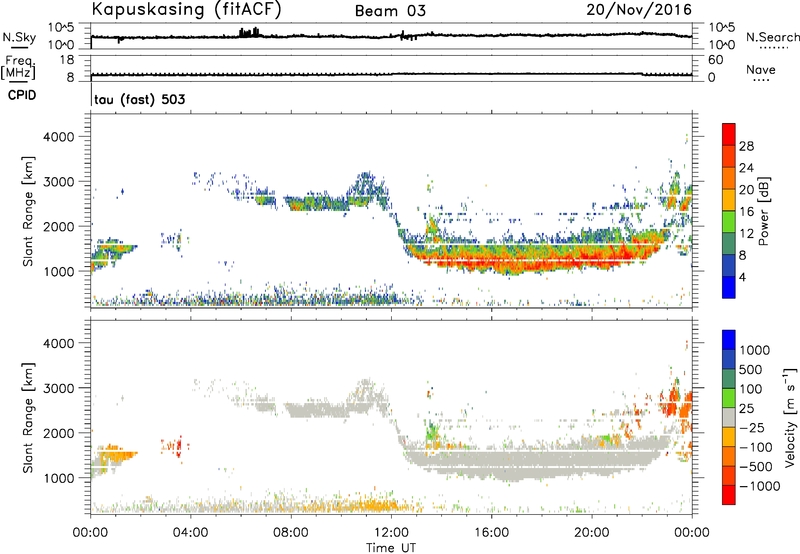Screen dimensions: 800x554
Task: Select the "Time UT" axis title
Action: [391, 548]
